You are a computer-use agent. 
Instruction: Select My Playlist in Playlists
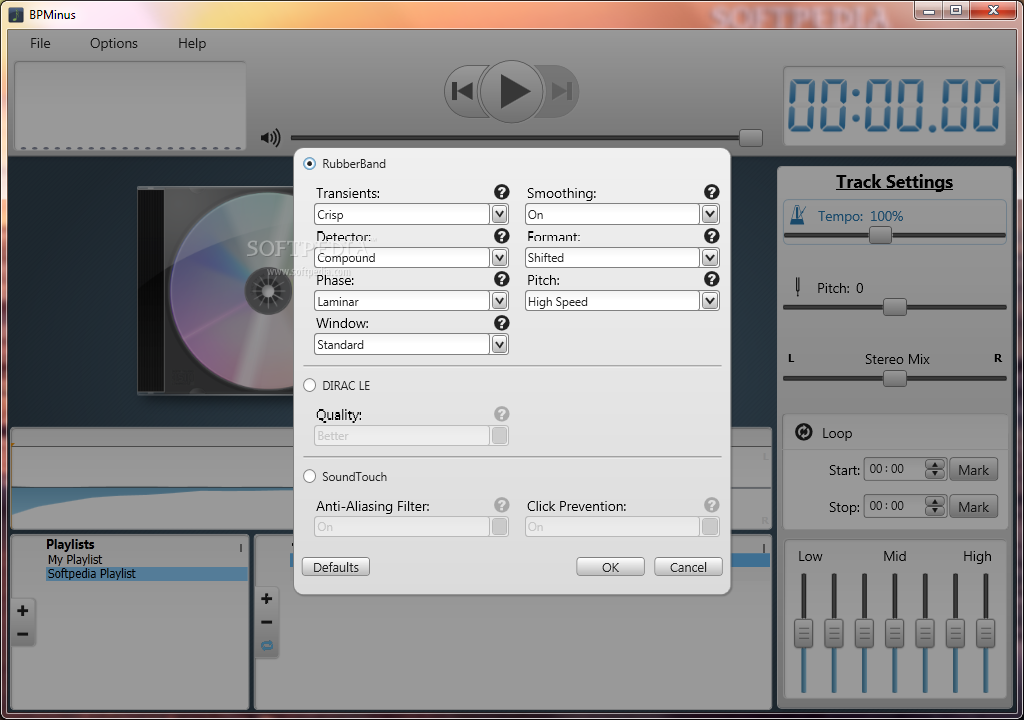click(75, 559)
